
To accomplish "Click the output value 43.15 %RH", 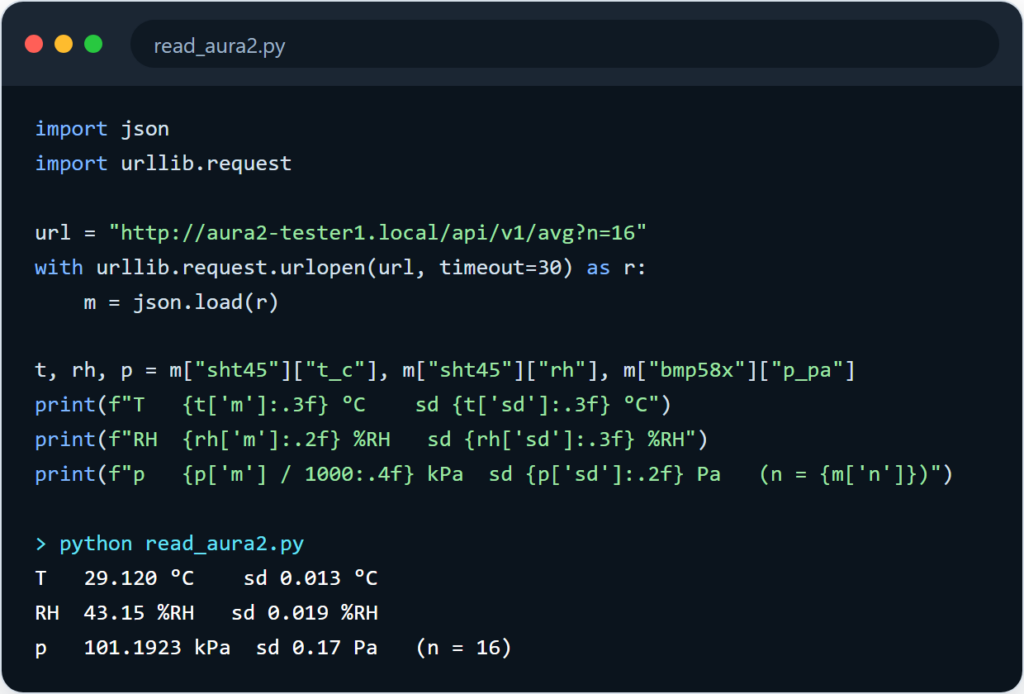I will click(138, 612).
